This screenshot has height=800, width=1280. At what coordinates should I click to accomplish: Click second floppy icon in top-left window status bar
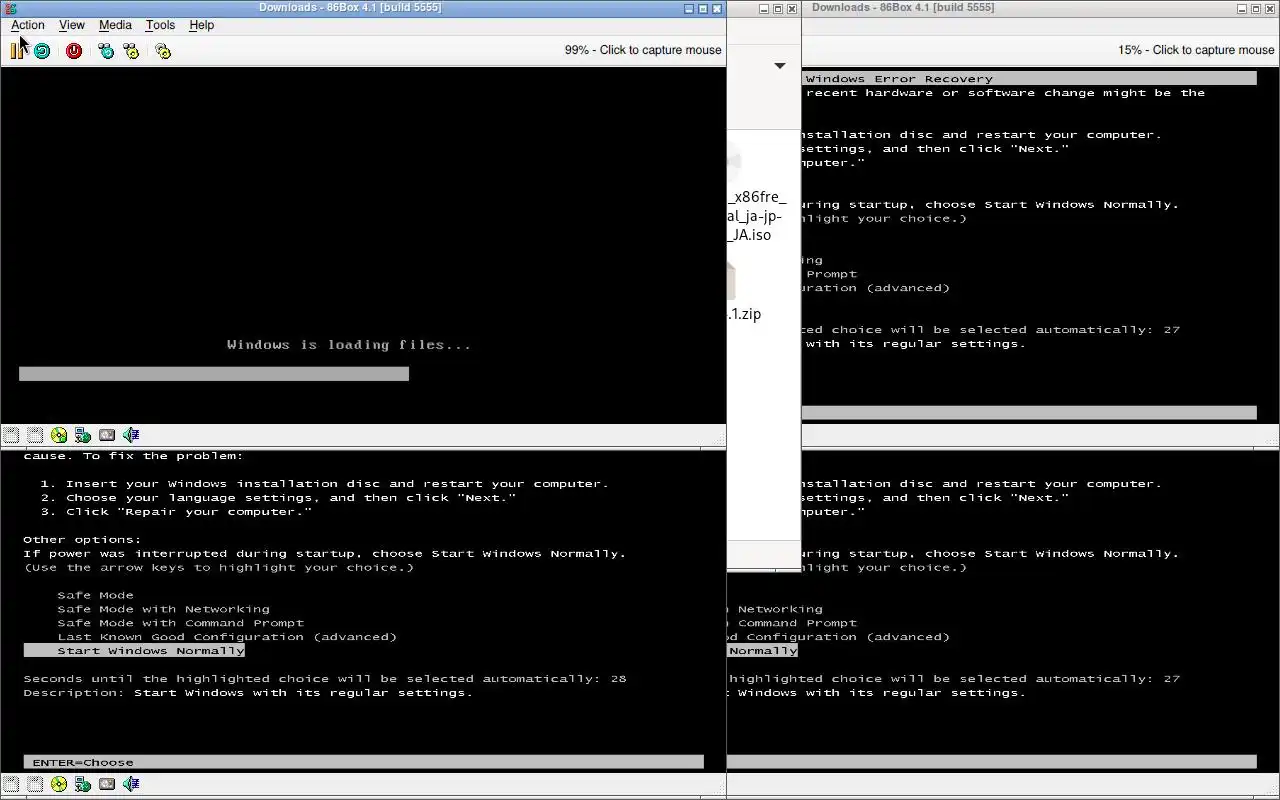coord(35,435)
